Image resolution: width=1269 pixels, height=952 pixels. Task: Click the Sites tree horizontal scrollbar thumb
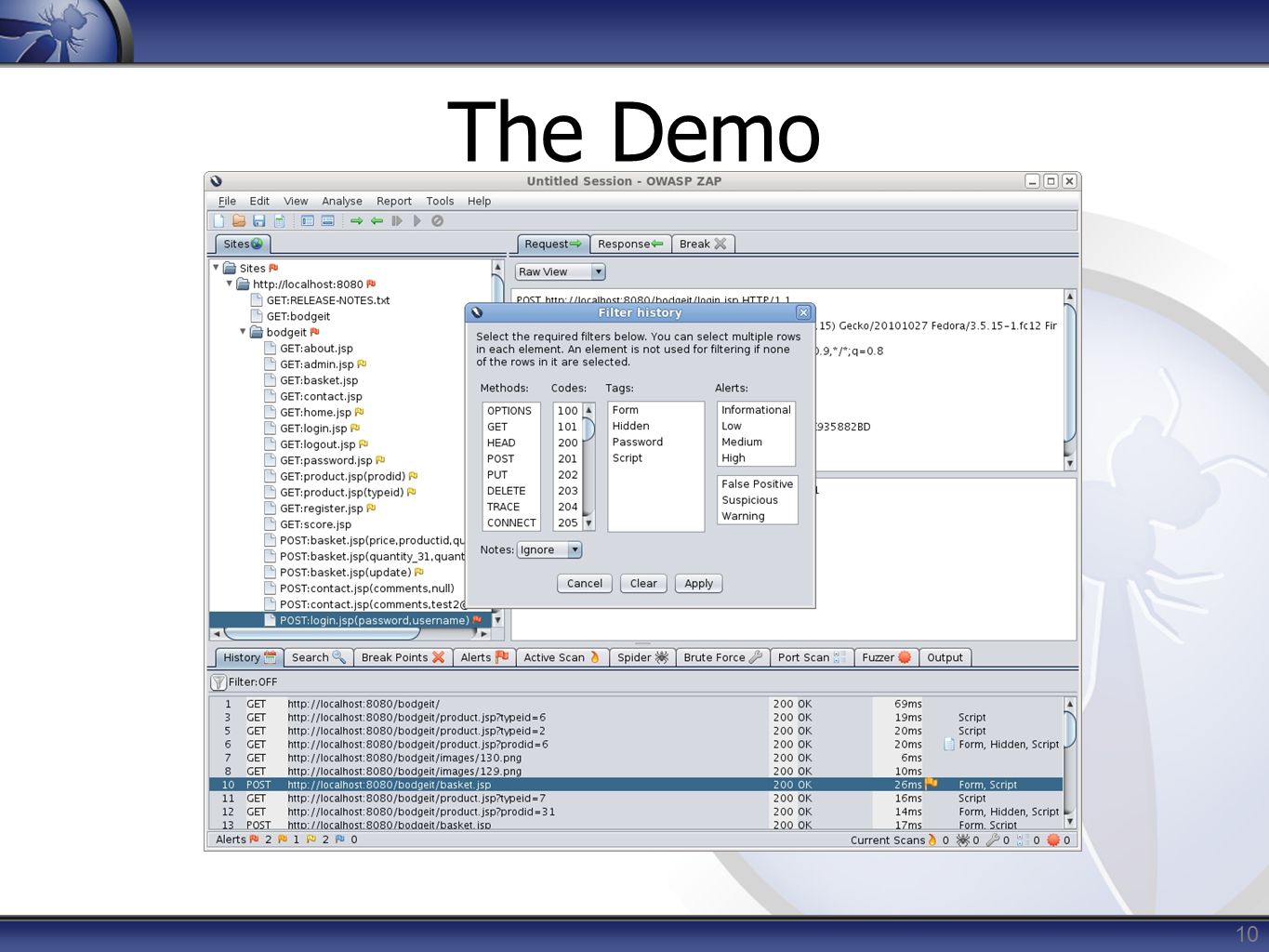(x=322, y=633)
